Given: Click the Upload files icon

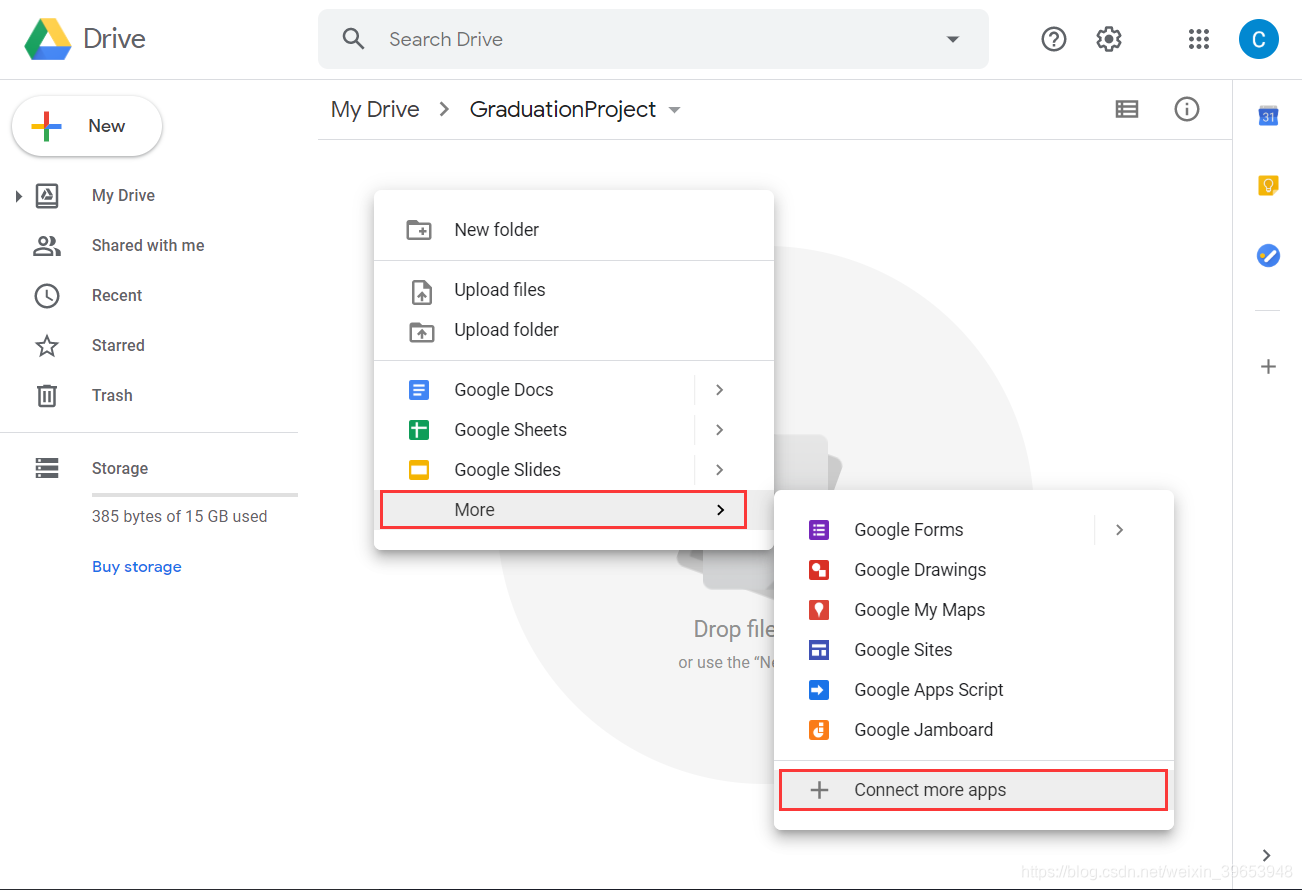Looking at the screenshot, I should [422, 291].
